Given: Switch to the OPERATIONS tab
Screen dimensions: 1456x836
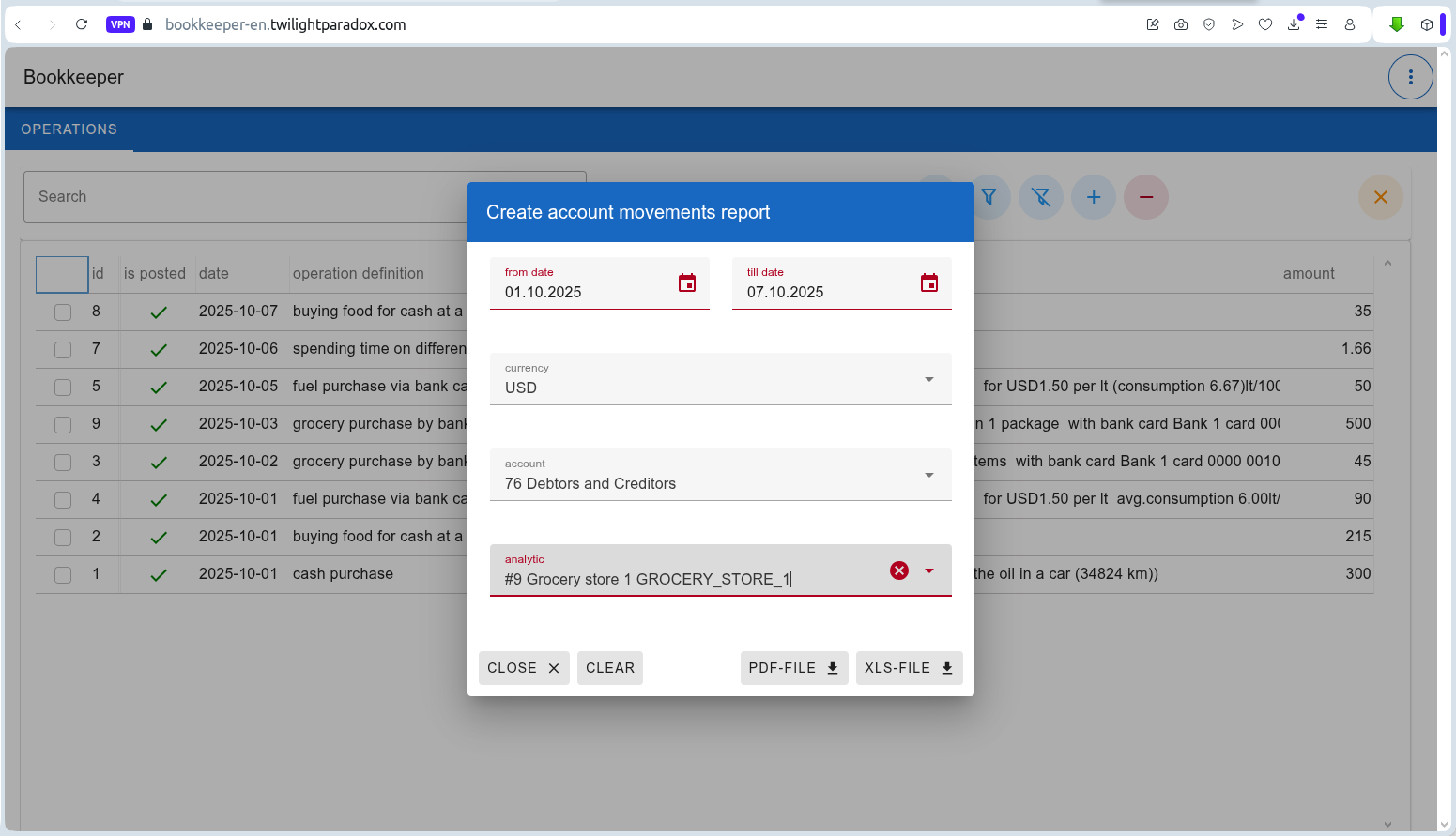Looking at the screenshot, I should pyautogui.click(x=69, y=129).
